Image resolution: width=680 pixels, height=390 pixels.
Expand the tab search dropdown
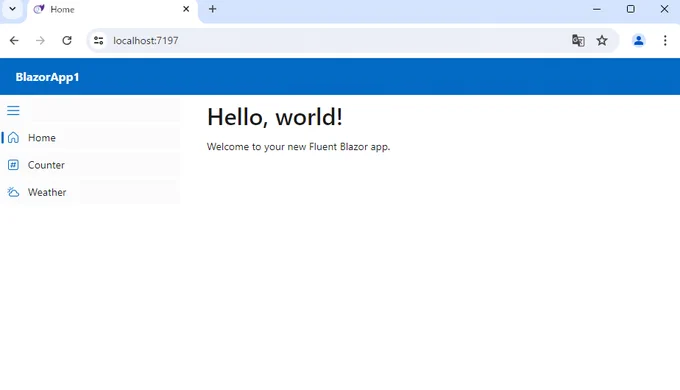point(13,9)
